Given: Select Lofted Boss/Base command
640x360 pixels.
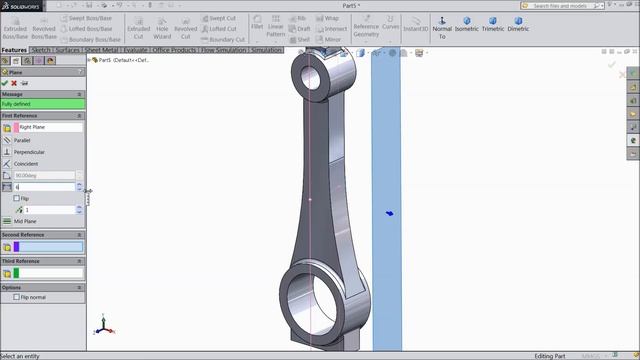Looking at the screenshot, I should tap(86, 29).
